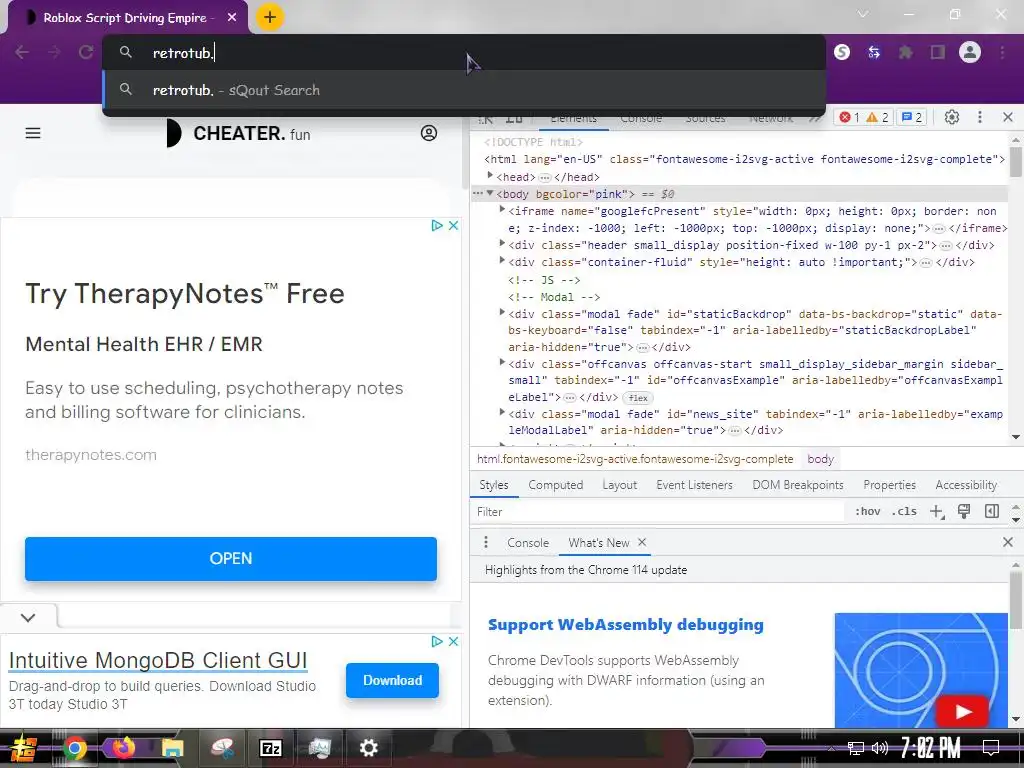Click the S extension icon in toolbar
1024x768 pixels.
[842, 52]
